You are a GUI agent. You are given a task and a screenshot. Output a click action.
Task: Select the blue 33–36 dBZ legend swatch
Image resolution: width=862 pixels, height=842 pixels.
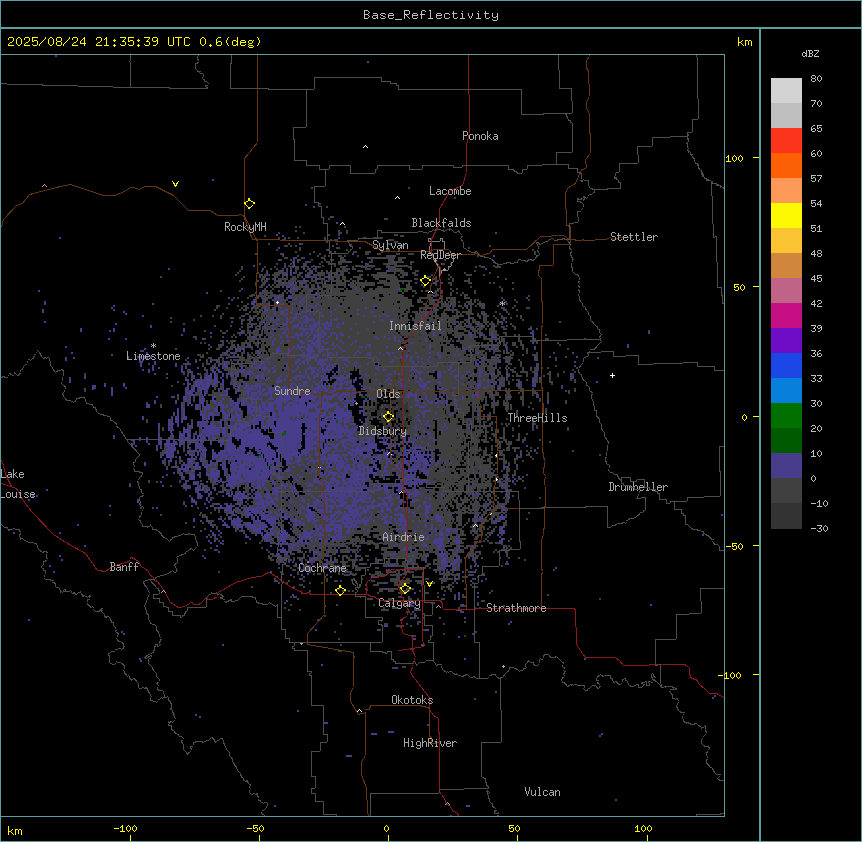click(786, 365)
